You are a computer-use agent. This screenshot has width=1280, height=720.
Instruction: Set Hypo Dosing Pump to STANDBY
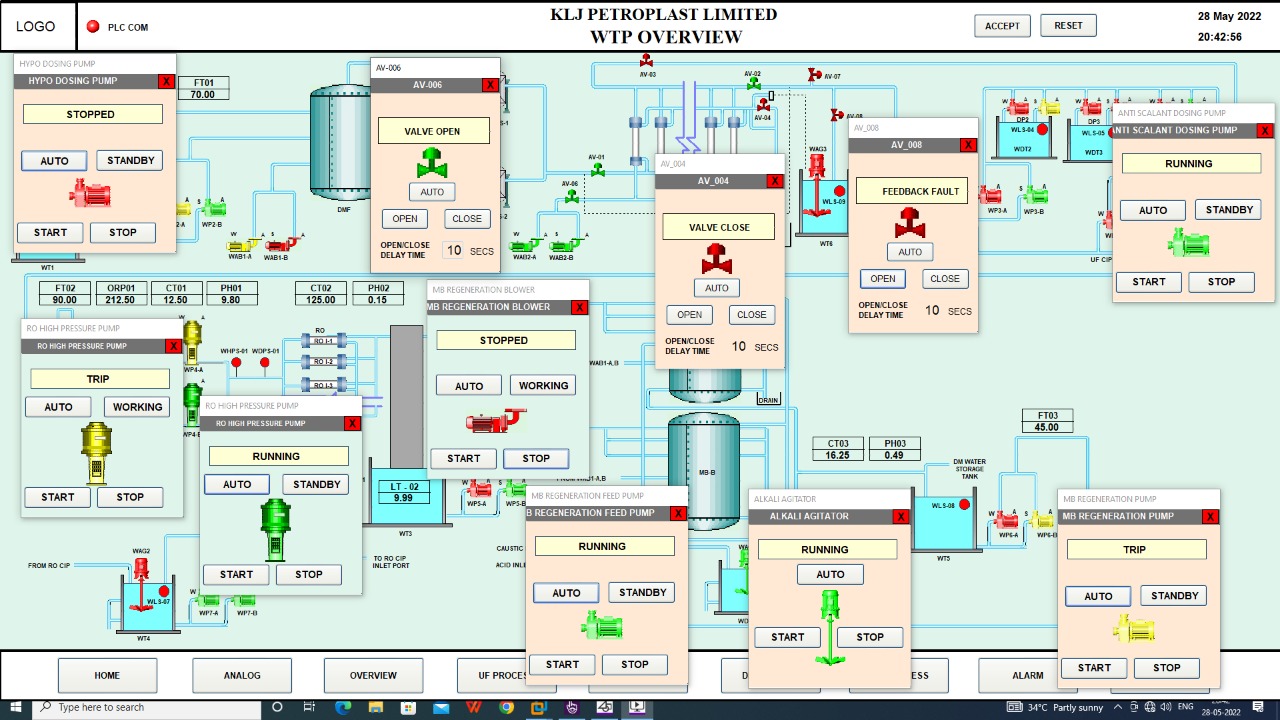130,160
